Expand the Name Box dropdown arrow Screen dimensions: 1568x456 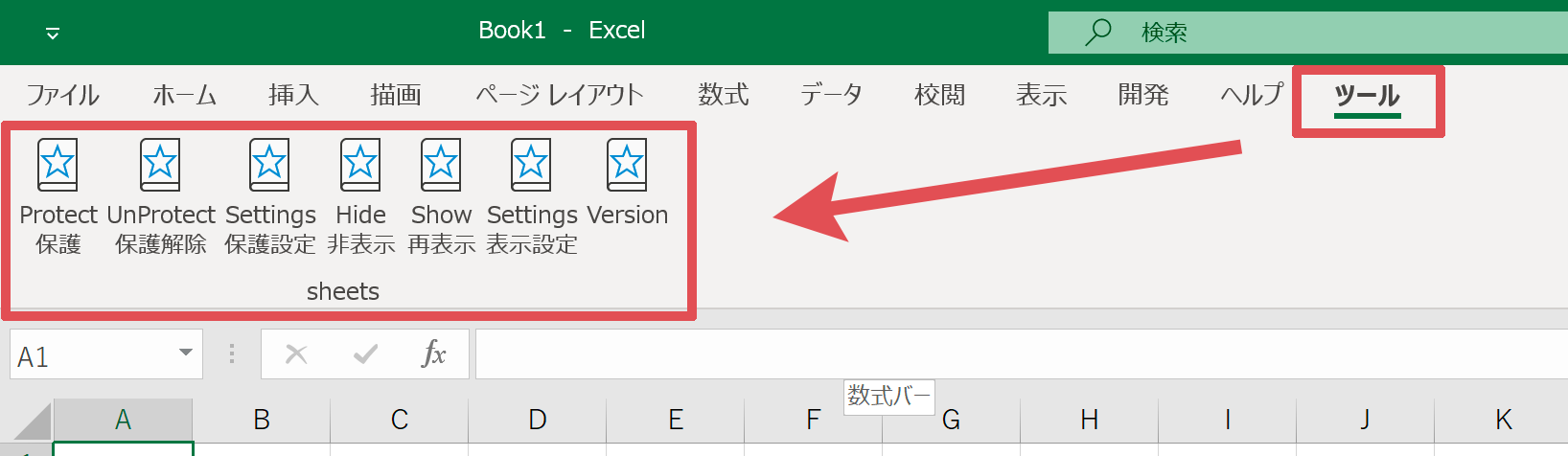[186, 353]
